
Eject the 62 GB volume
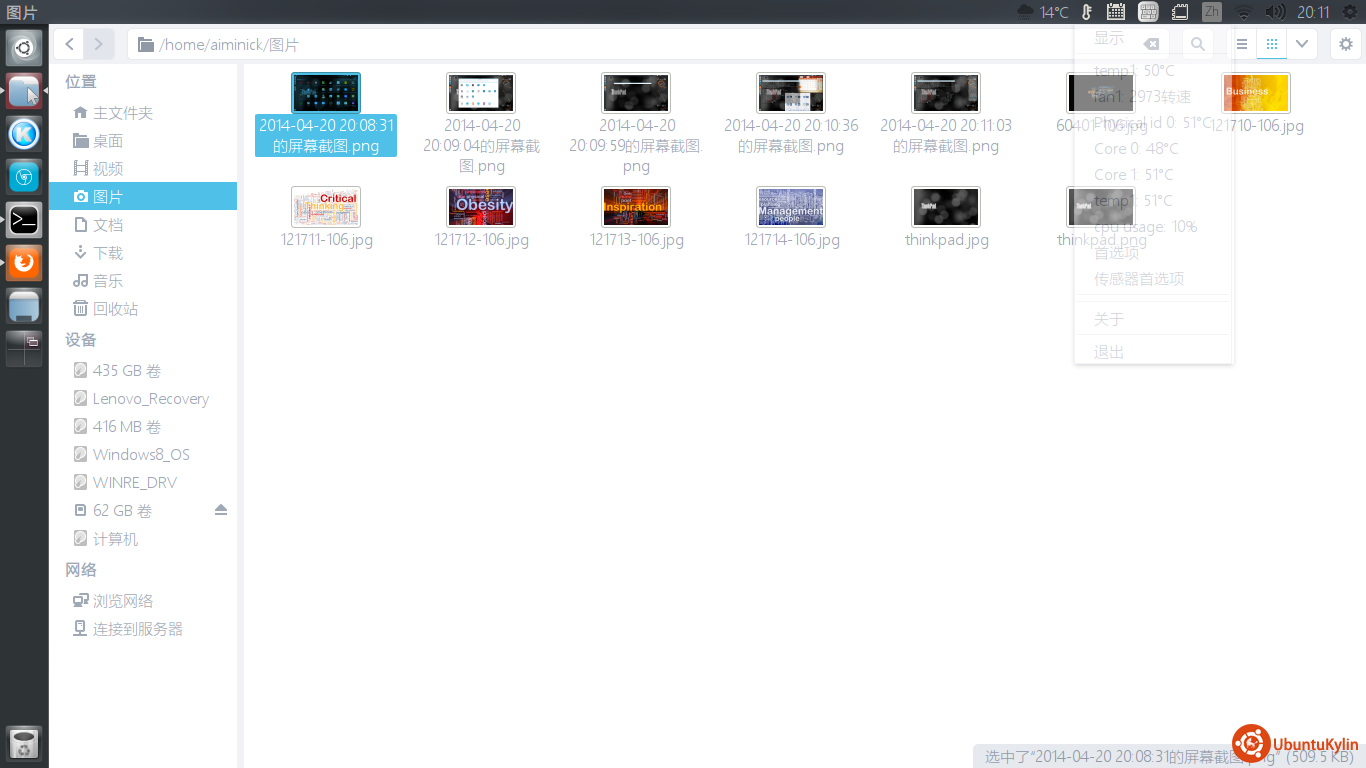(x=221, y=510)
